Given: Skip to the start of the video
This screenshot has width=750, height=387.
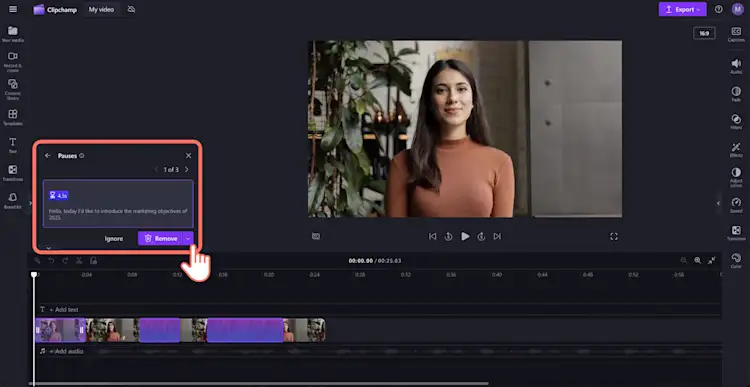Looking at the screenshot, I should [x=432, y=236].
